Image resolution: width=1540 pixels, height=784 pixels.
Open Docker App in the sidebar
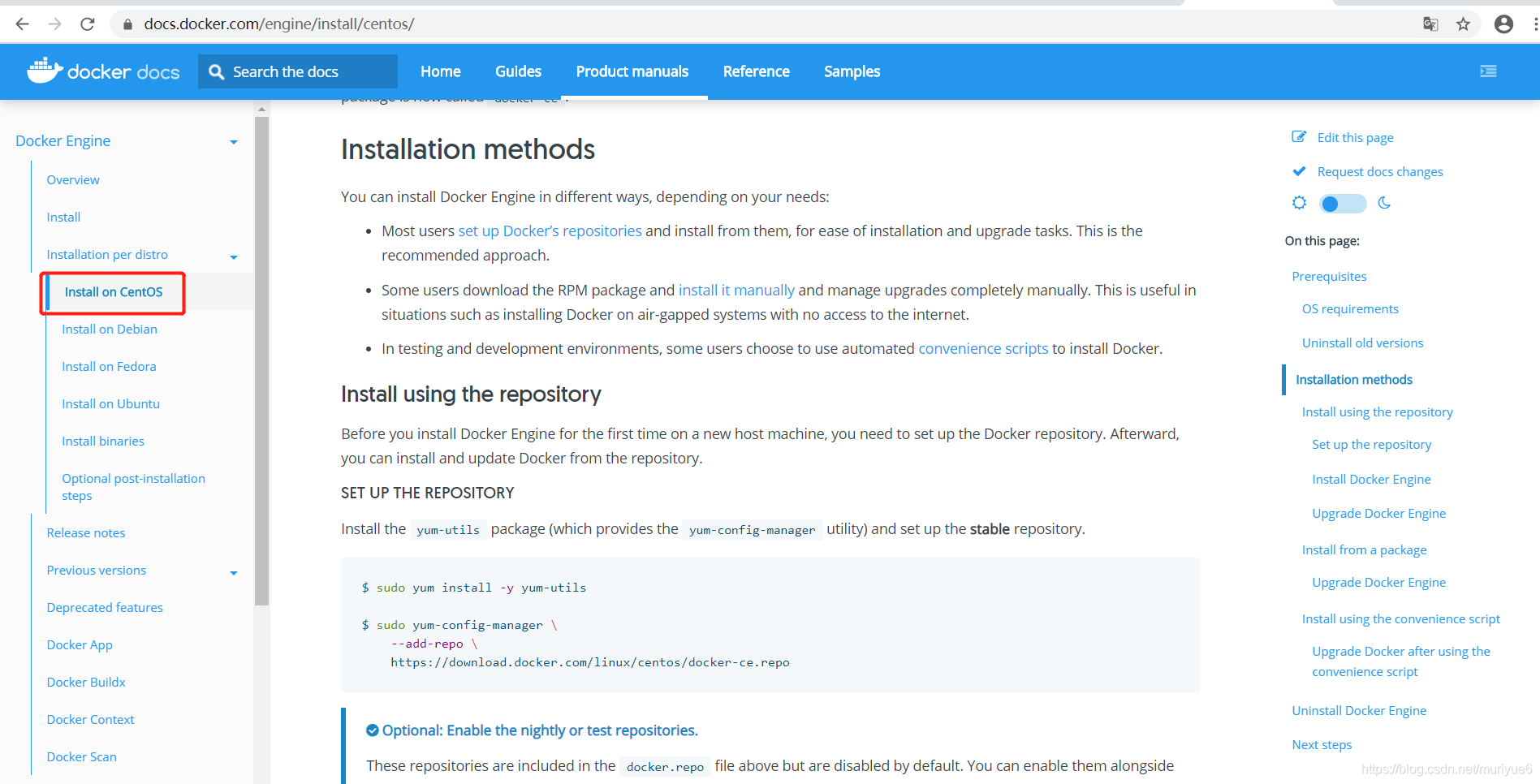(x=80, y=645)
